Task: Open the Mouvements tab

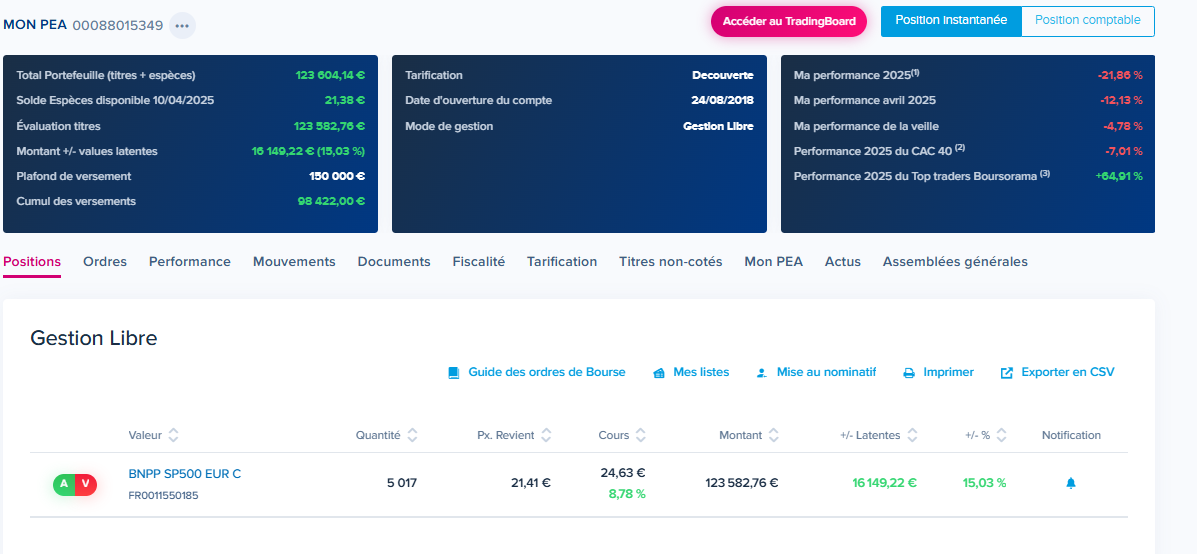Action: [294, 262]
